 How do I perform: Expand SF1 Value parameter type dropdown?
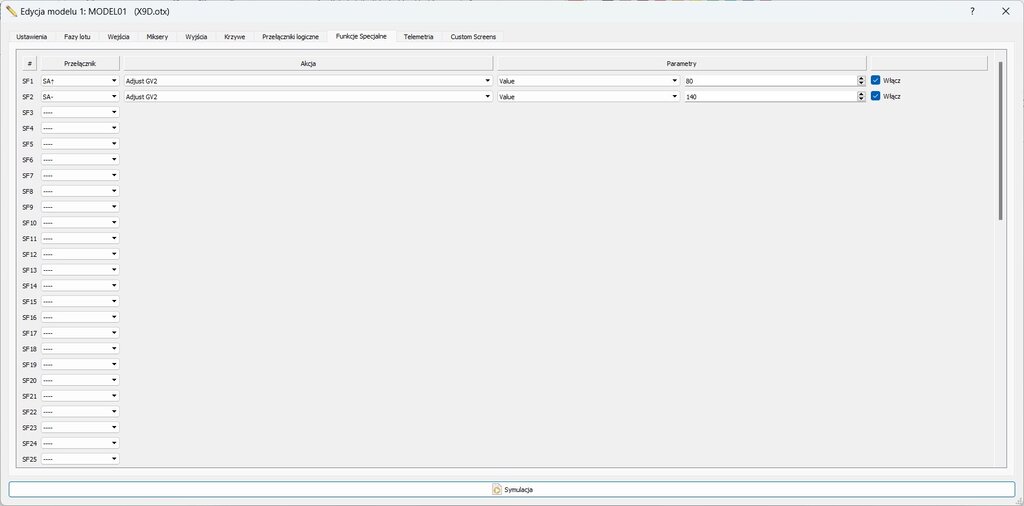pyautogui.click(x=588, y=80)
